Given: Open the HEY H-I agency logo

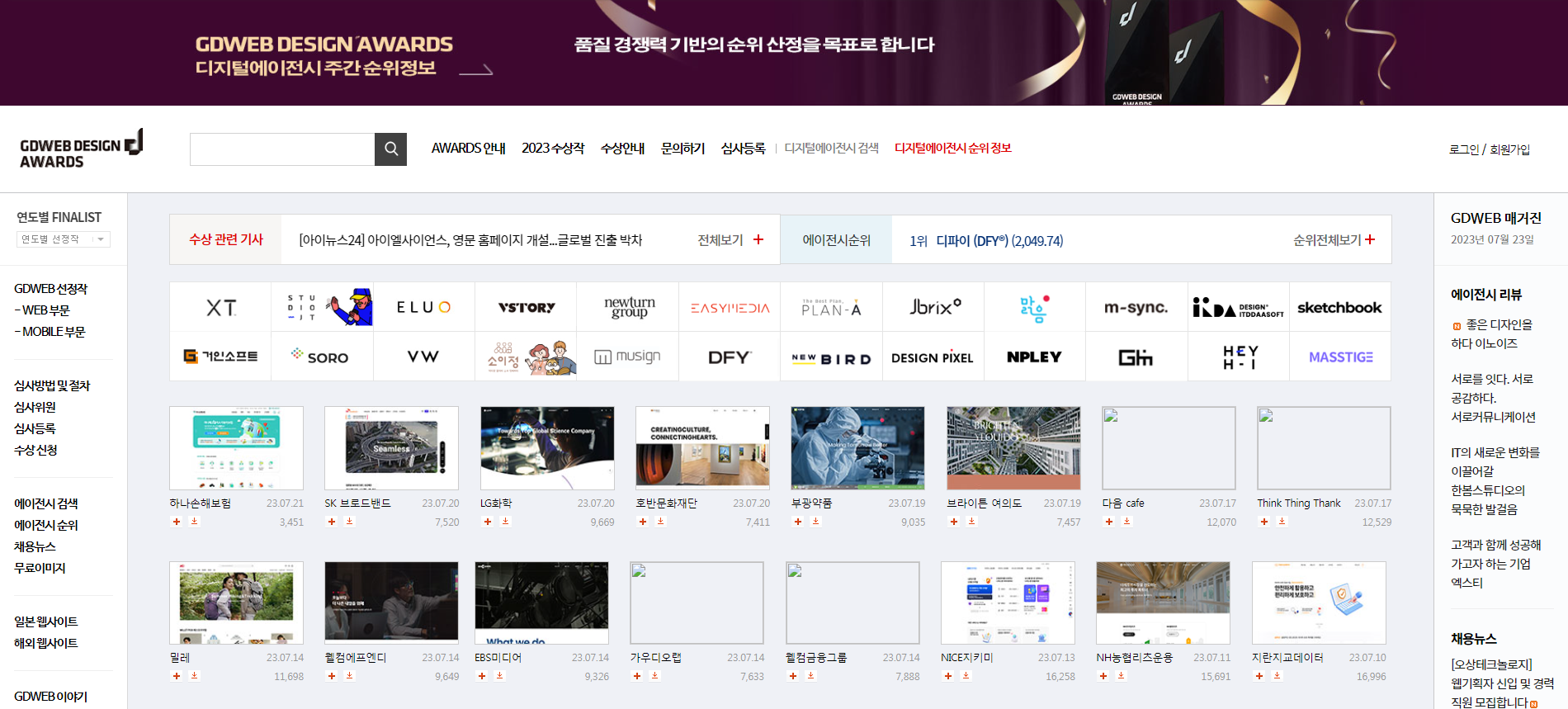Looking at the screenshot, I should point(1239,357).
